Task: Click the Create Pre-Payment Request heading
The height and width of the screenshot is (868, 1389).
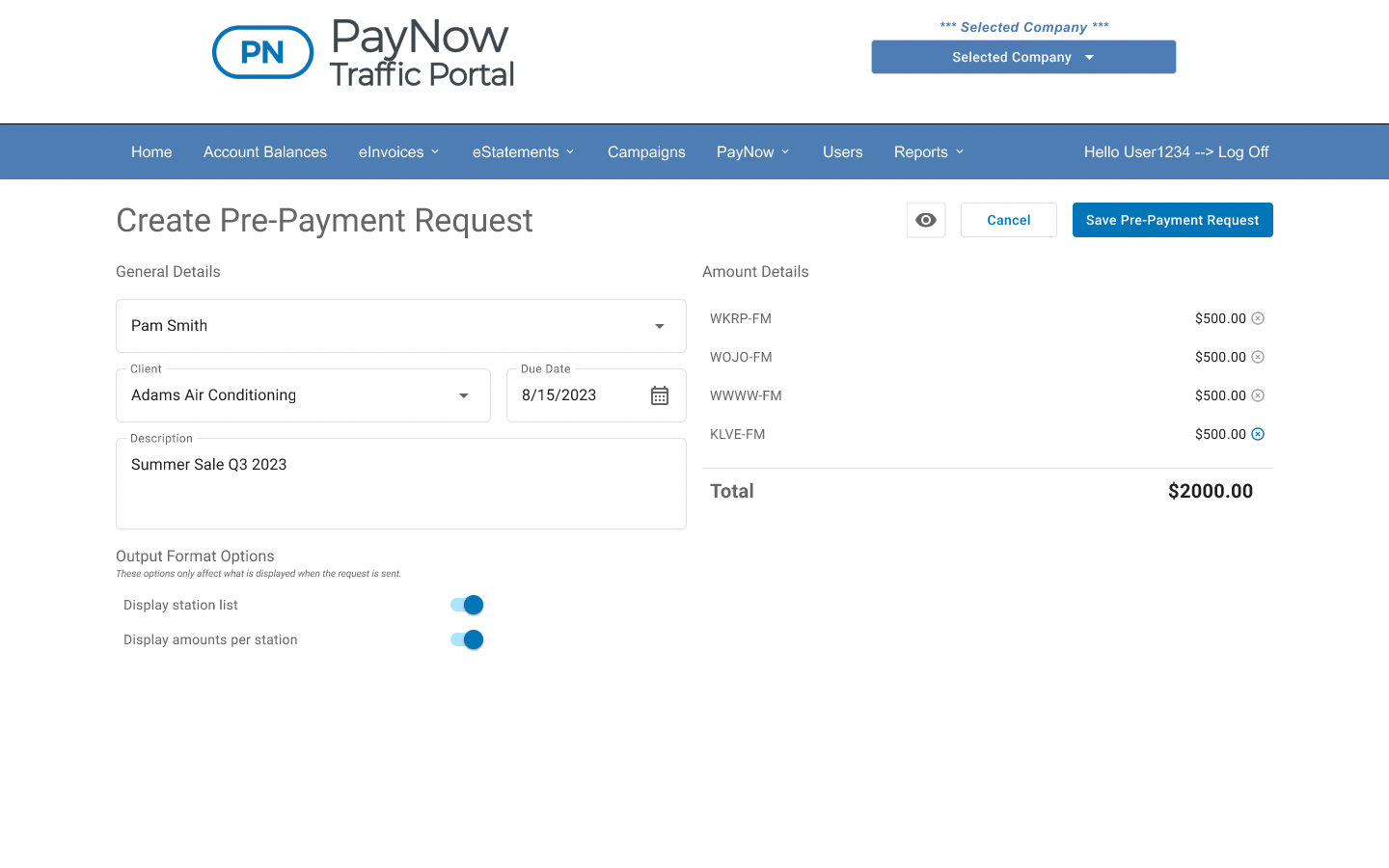Action: click(x=324, y=221)
